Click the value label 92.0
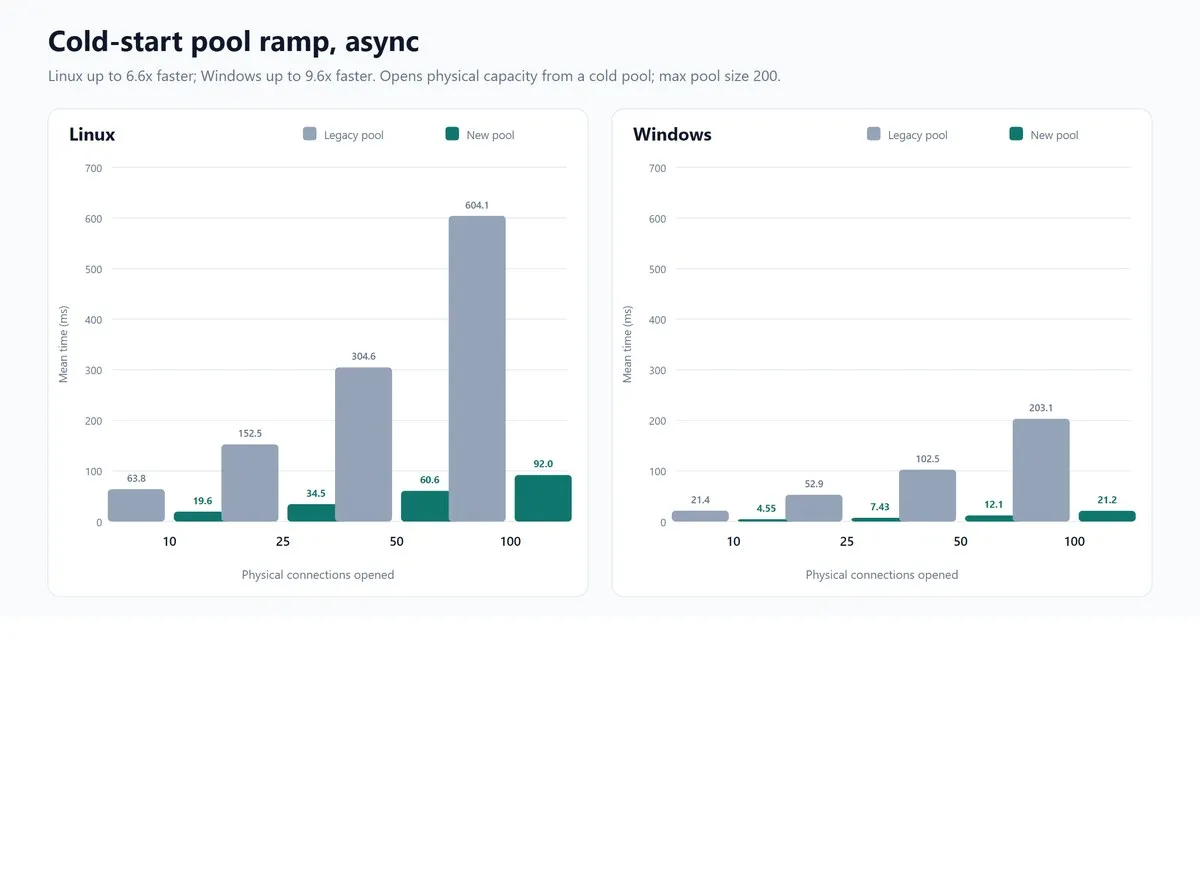This screenshot has height=896, width=1200. 543,464
